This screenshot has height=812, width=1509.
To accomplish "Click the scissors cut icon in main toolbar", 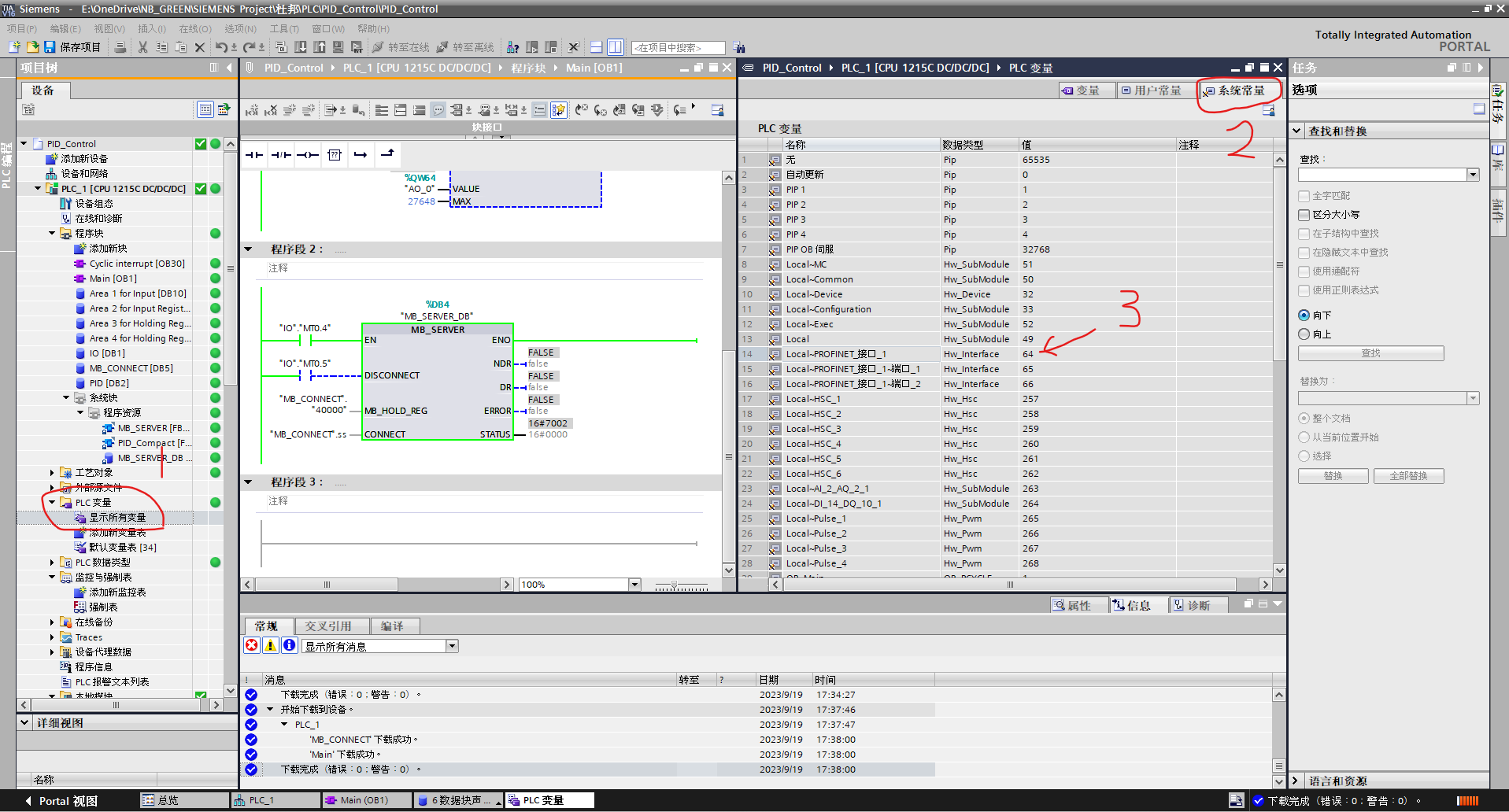I will [142, 47].
